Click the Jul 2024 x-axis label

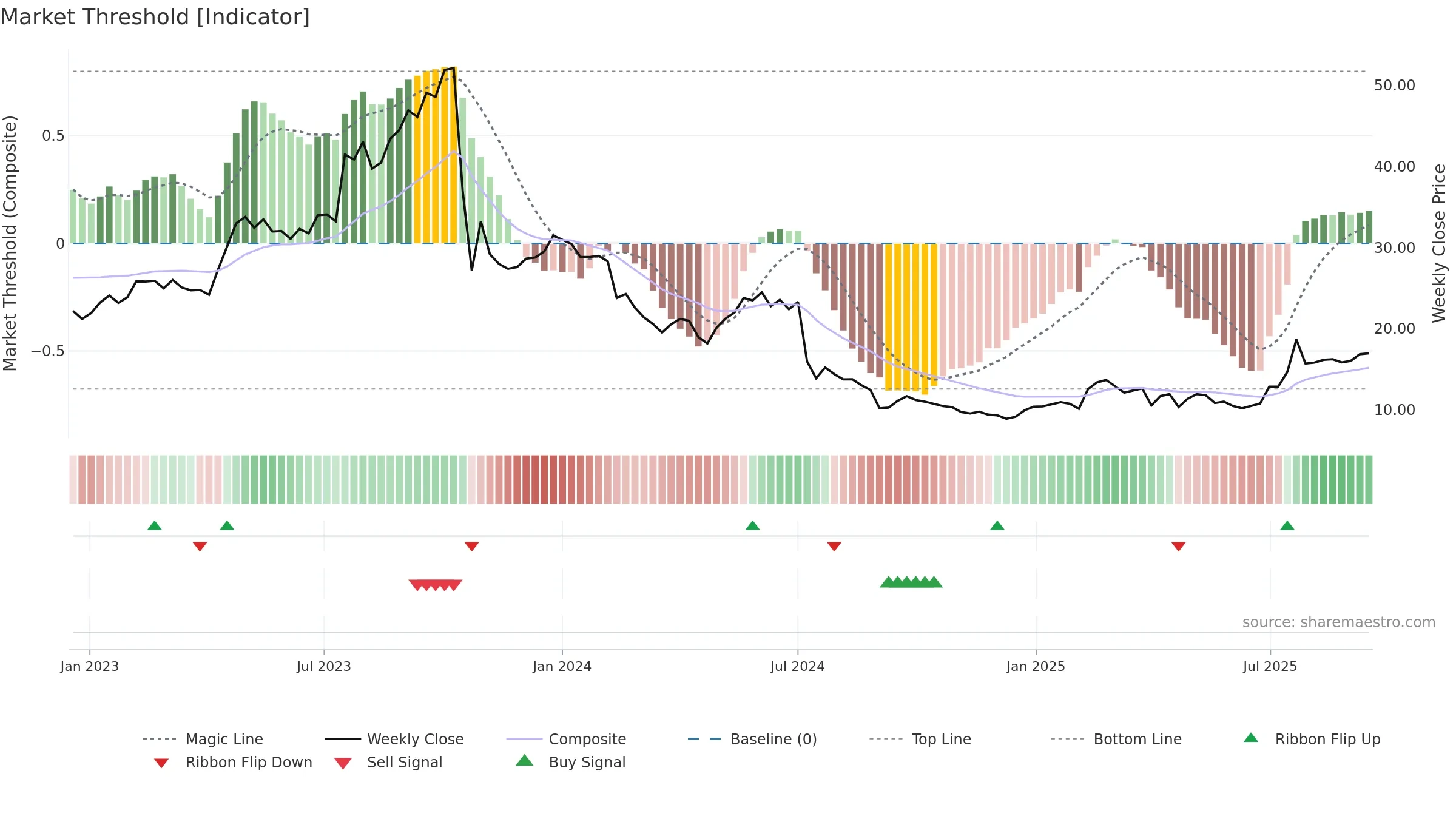[x=798, y=667]
